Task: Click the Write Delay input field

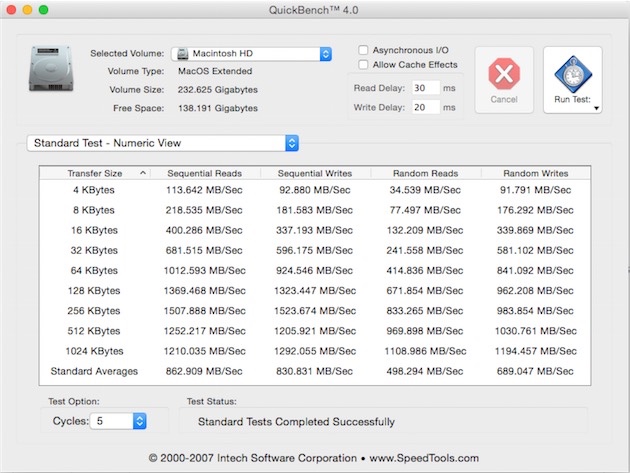Action: (426, 107)
